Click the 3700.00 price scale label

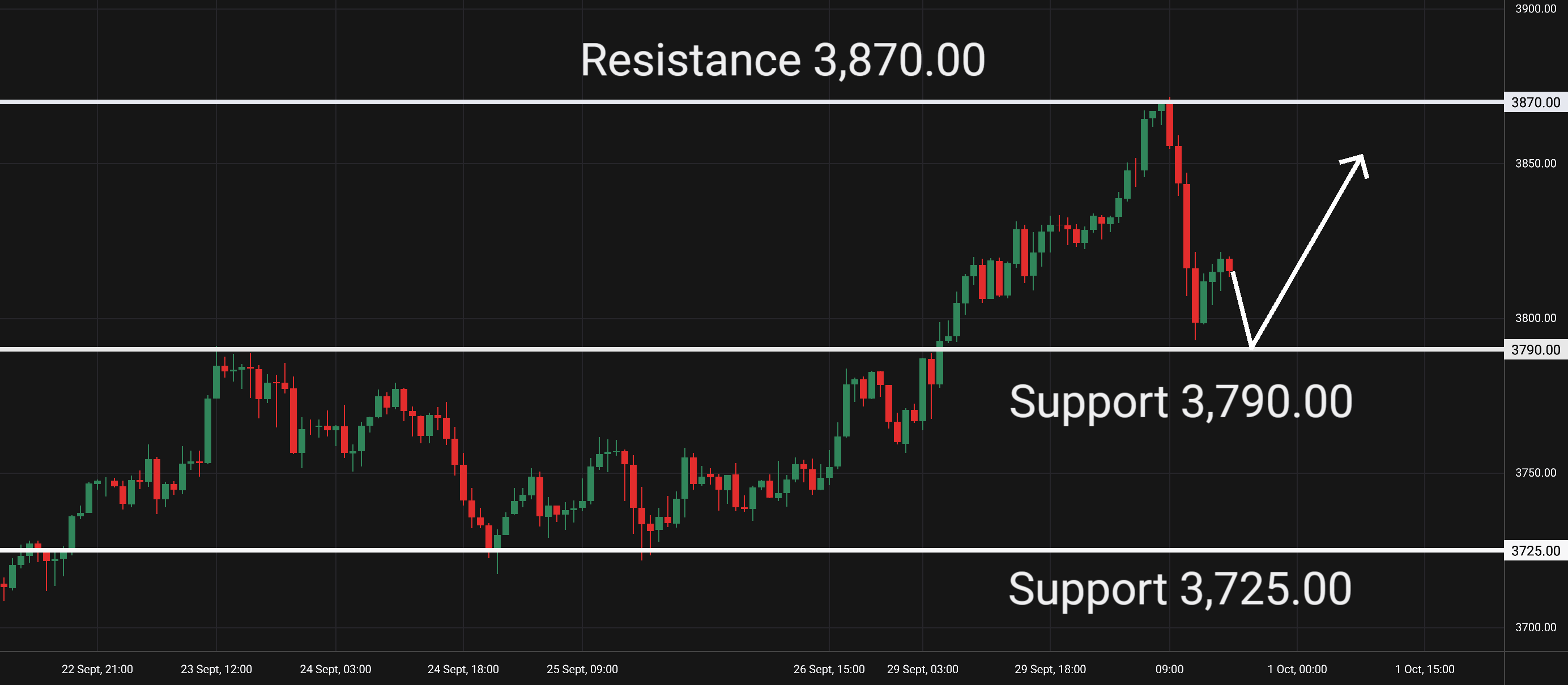(1535, 627)
